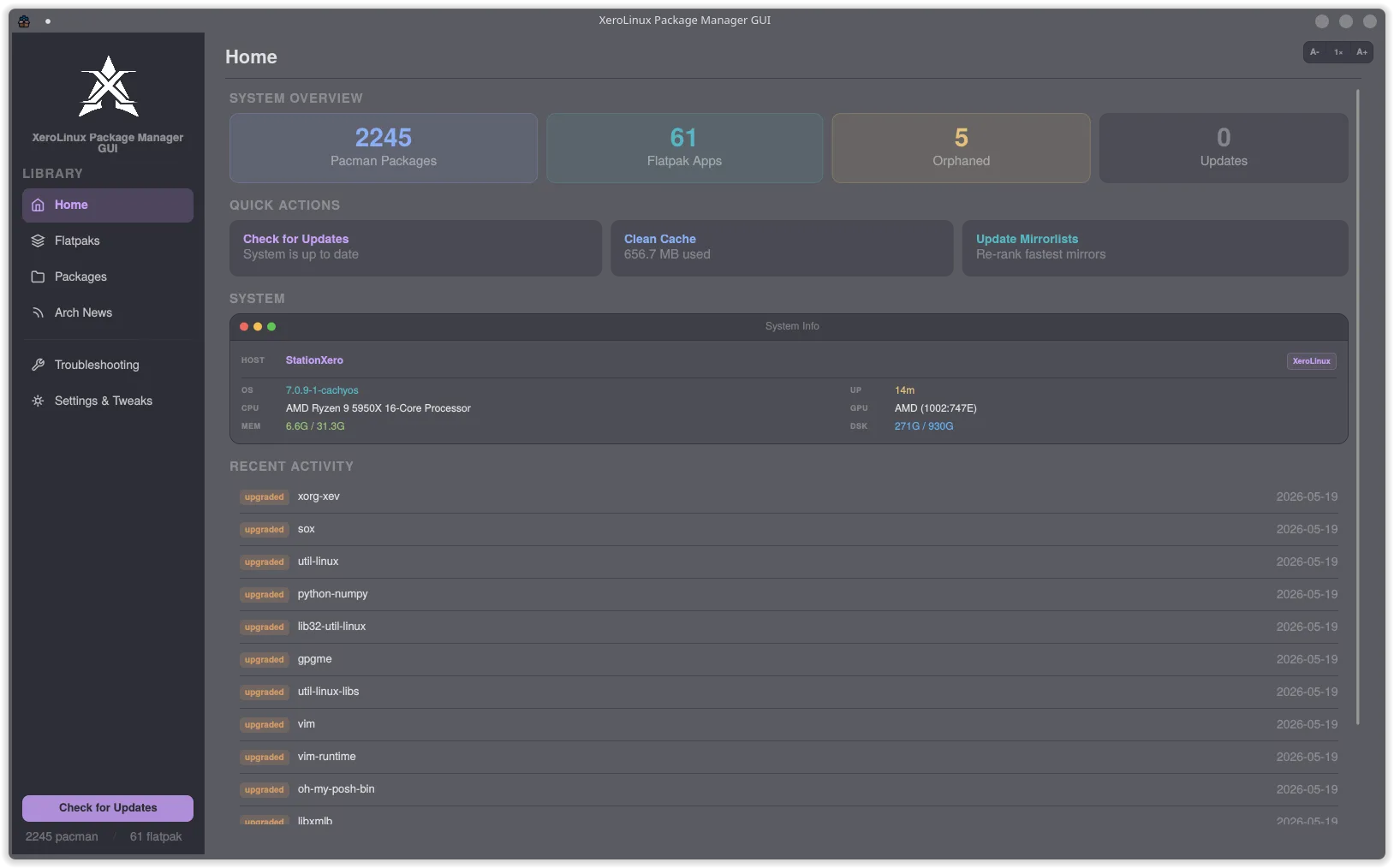Run the Clean Cache quick action
Viewport: 1394px width, 868px height.
click(x=782, y=248)
